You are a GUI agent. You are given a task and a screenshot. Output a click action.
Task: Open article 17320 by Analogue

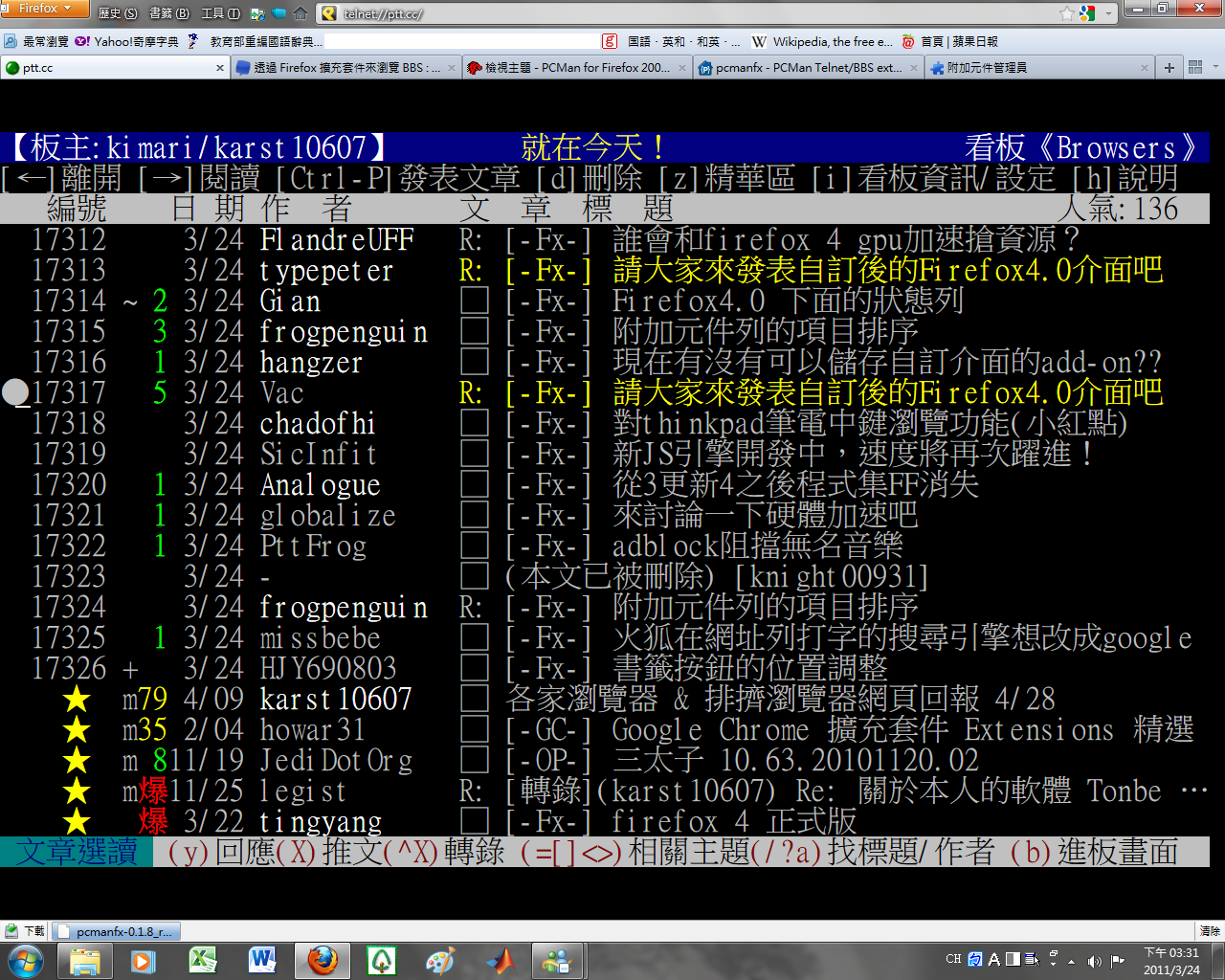click(605, 484)
